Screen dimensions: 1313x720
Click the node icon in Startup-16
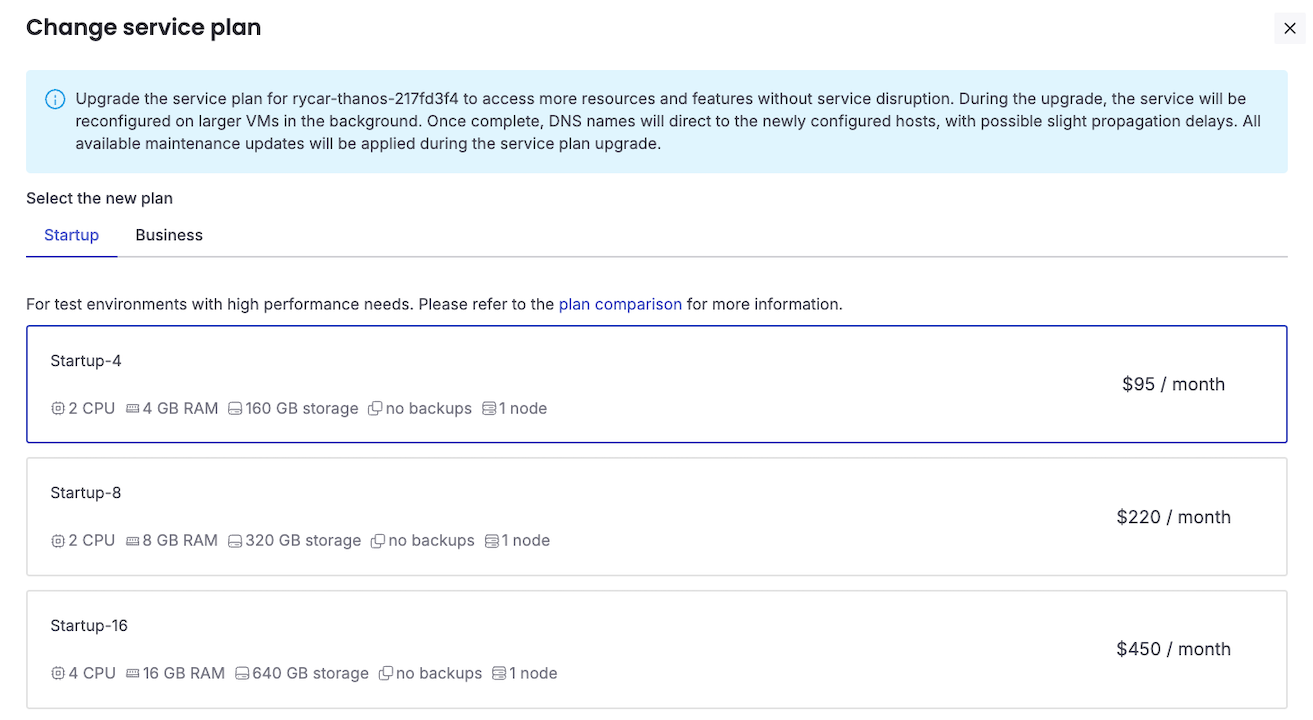tap(499, 673)
